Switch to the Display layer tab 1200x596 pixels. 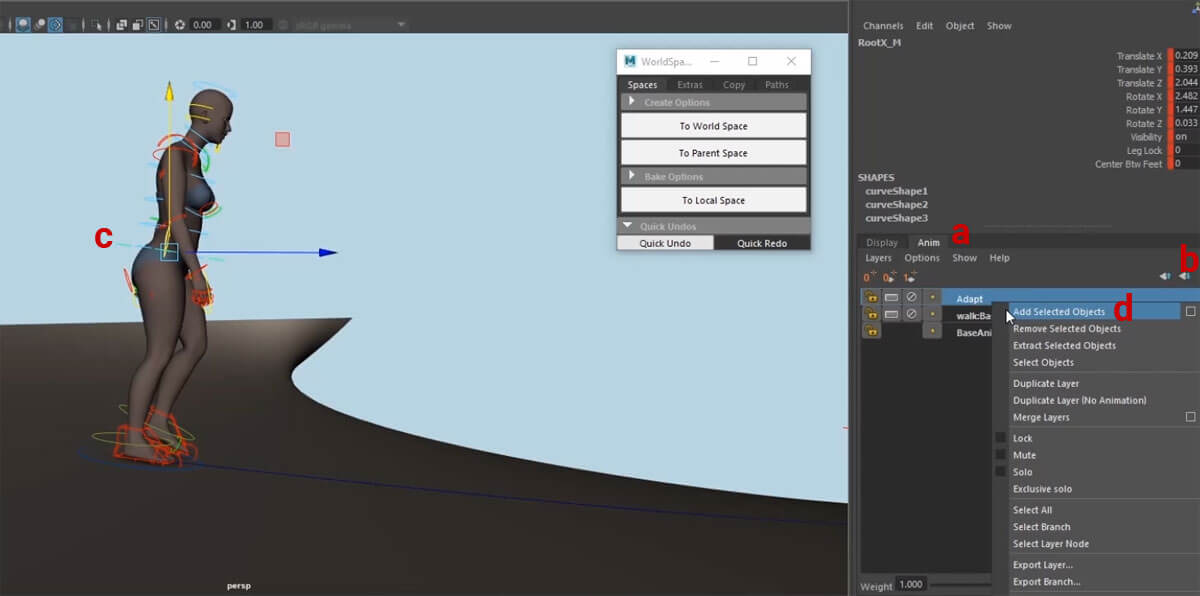click(x=881, y=242)
